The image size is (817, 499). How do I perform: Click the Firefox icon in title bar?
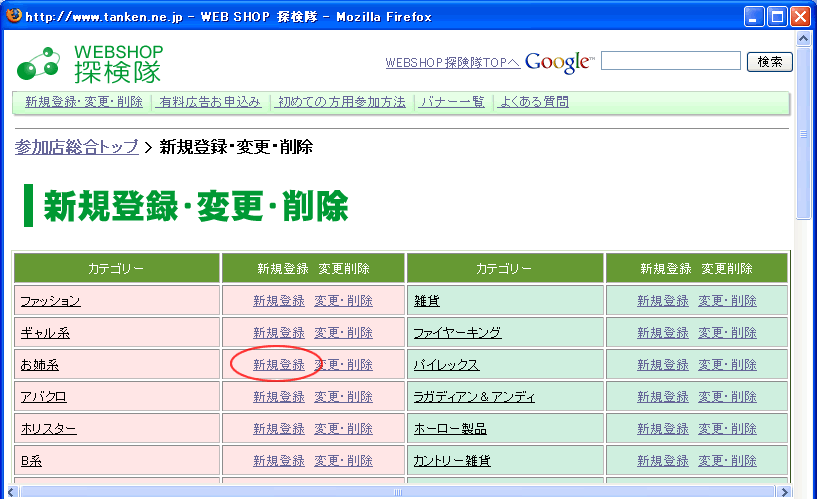point(13,17)
